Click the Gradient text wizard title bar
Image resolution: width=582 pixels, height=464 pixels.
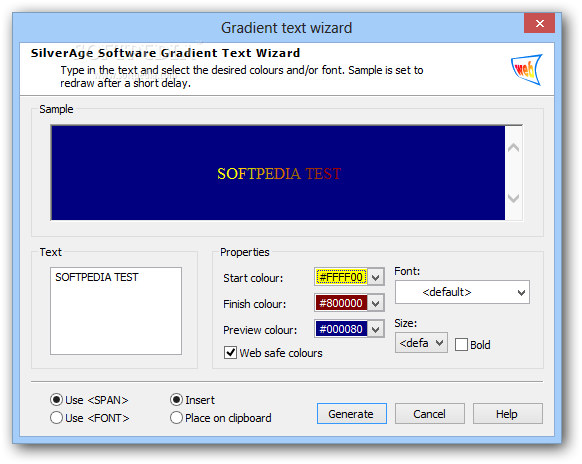tap(287, 28)
